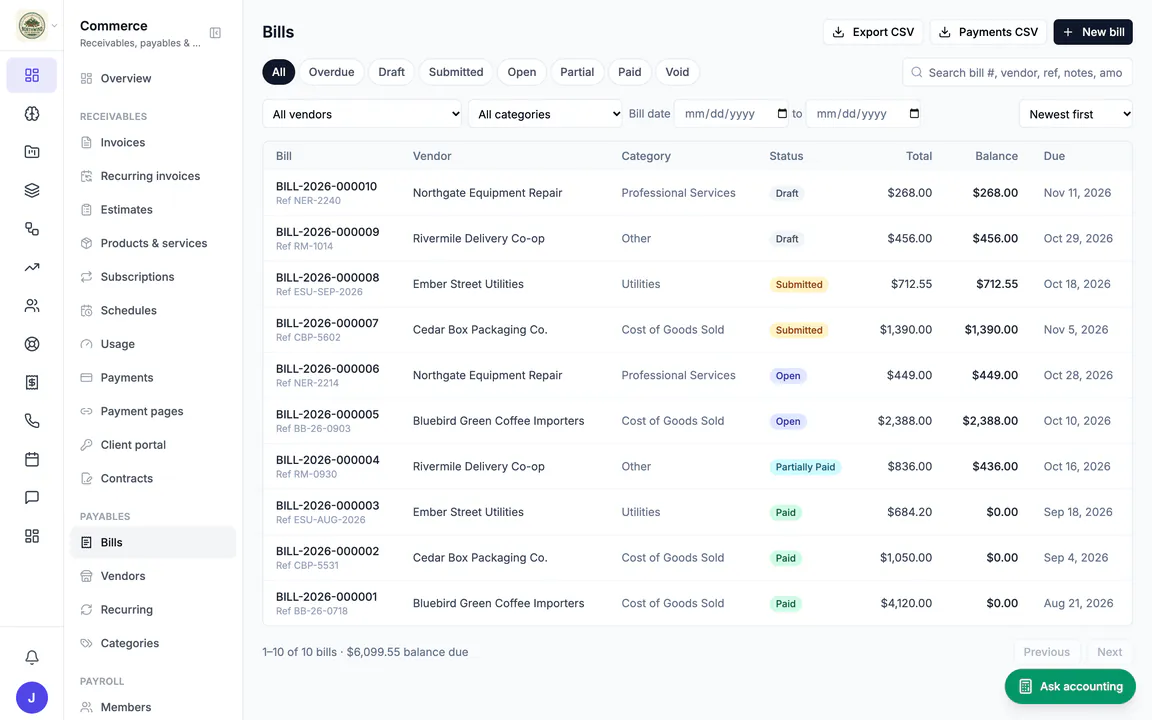This screenshot has height=720, width=1152.
Task: Open Products & services in sidebar
Action: (153, 243)
